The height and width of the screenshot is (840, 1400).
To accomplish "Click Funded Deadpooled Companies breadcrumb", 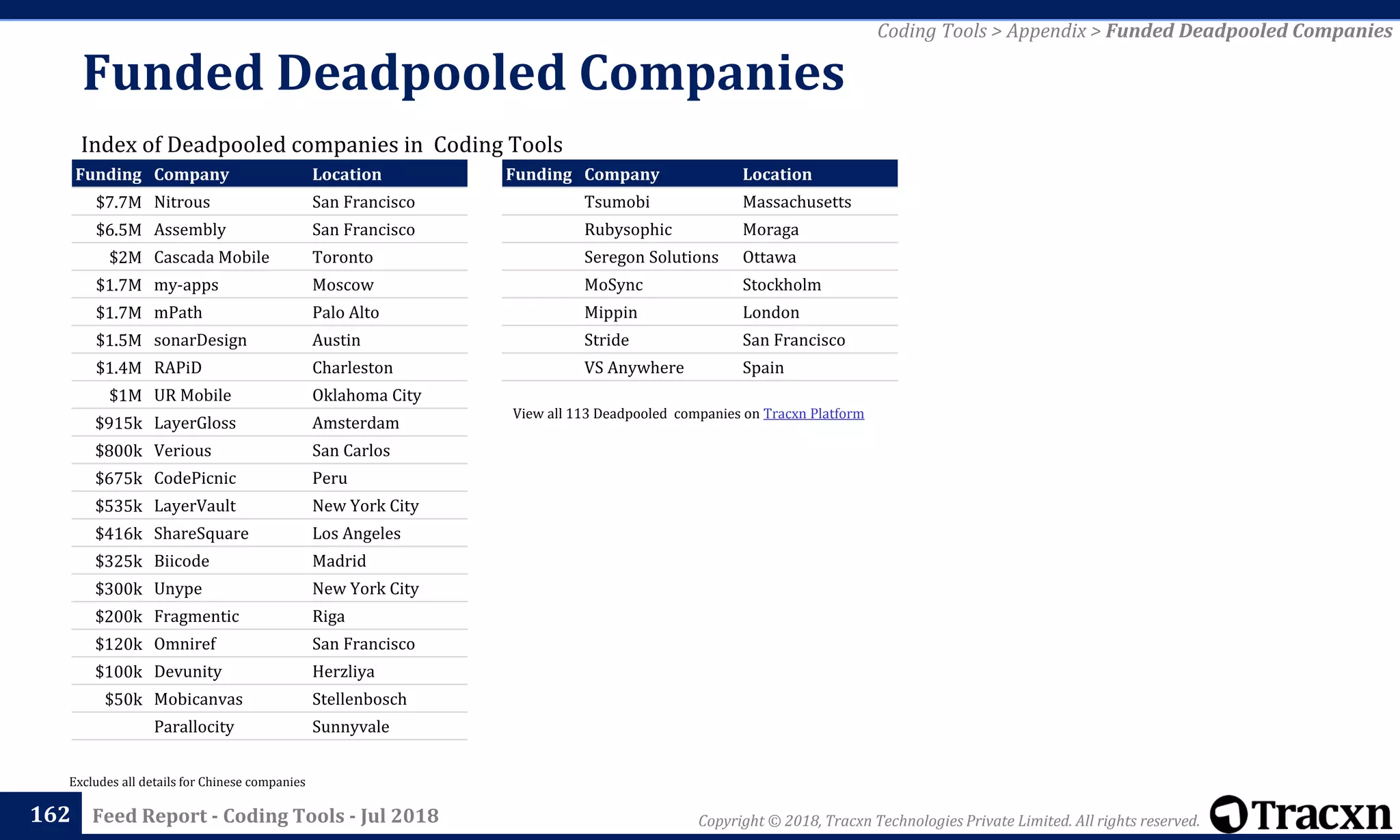I will [1249, 31].
